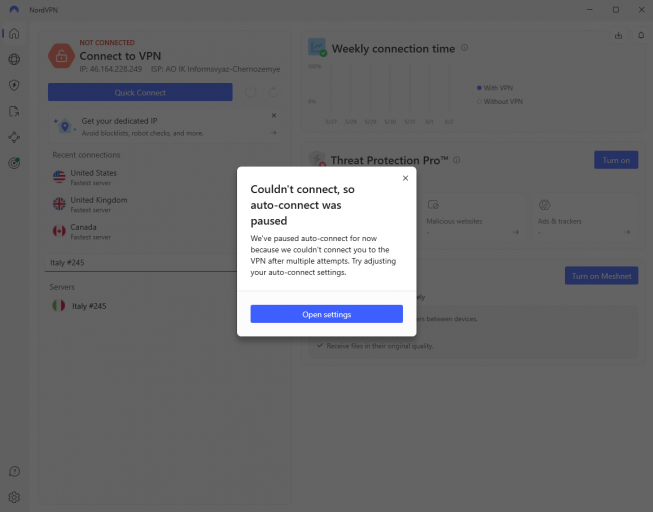Click the download updates icon
Viewport: 653px width, 512px height.
[x=618, y=35]
